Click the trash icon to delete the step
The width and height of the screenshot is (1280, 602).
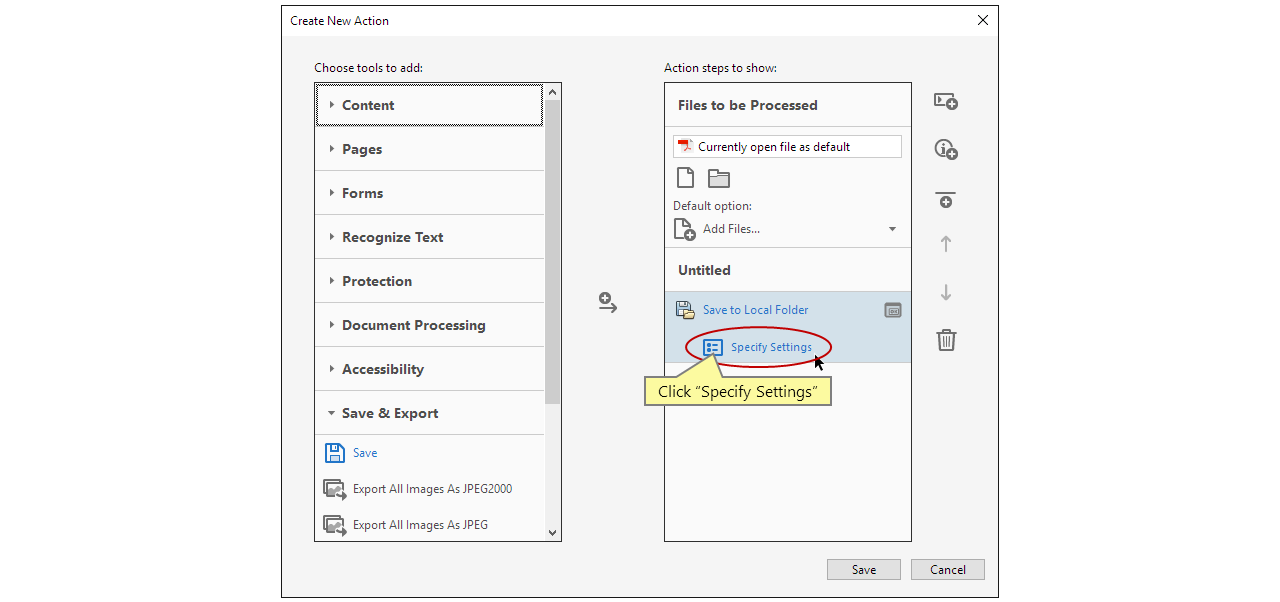point(946,340)
